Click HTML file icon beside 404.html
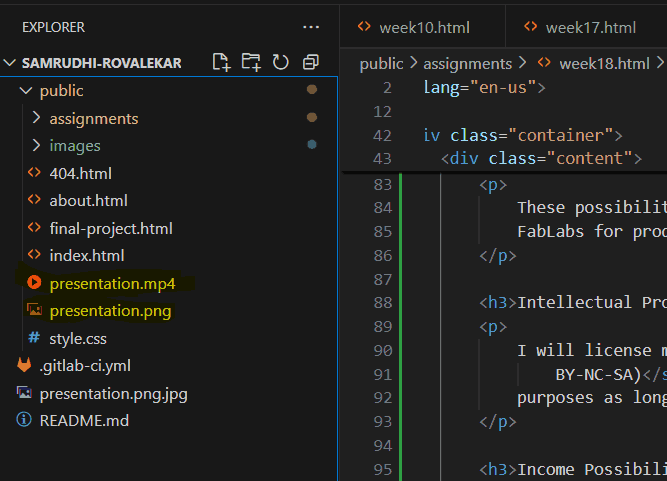667x481 pixels. 34,173
